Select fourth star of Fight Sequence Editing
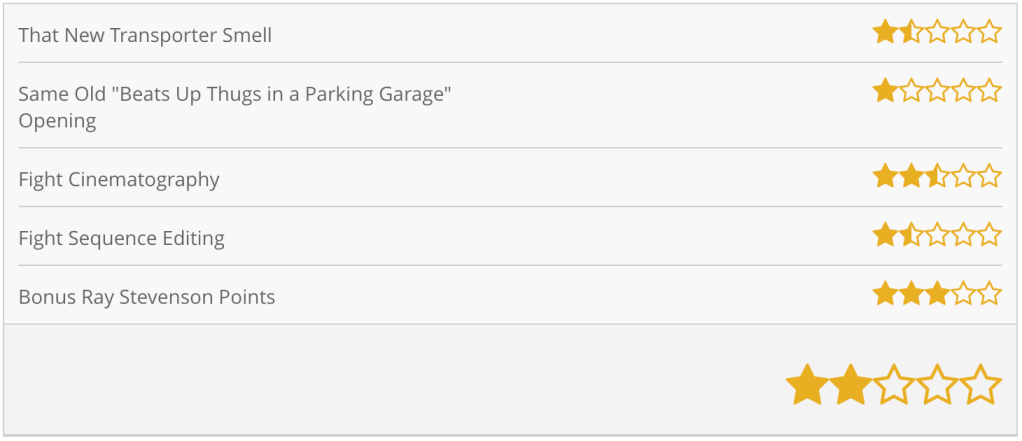This screenshot has width=1022, height=441. [963, 236]
